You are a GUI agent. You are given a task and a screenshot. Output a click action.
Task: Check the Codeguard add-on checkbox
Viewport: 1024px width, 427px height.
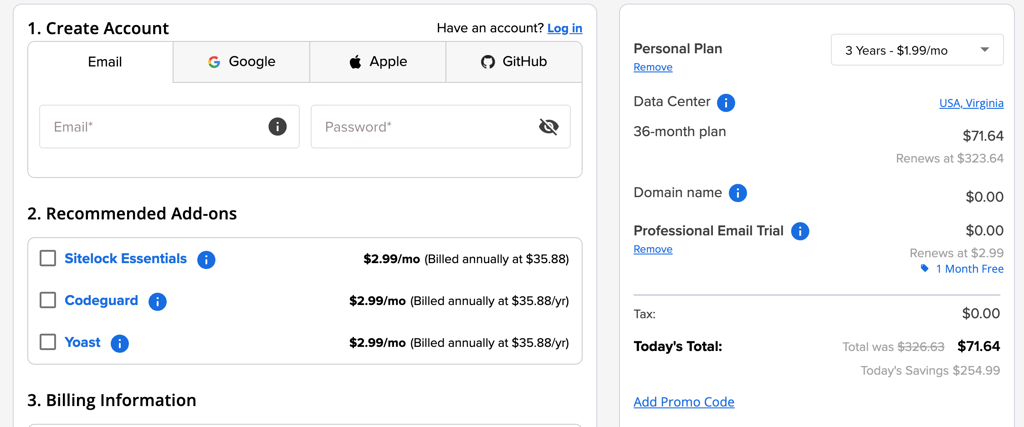(x=48, y=300)
